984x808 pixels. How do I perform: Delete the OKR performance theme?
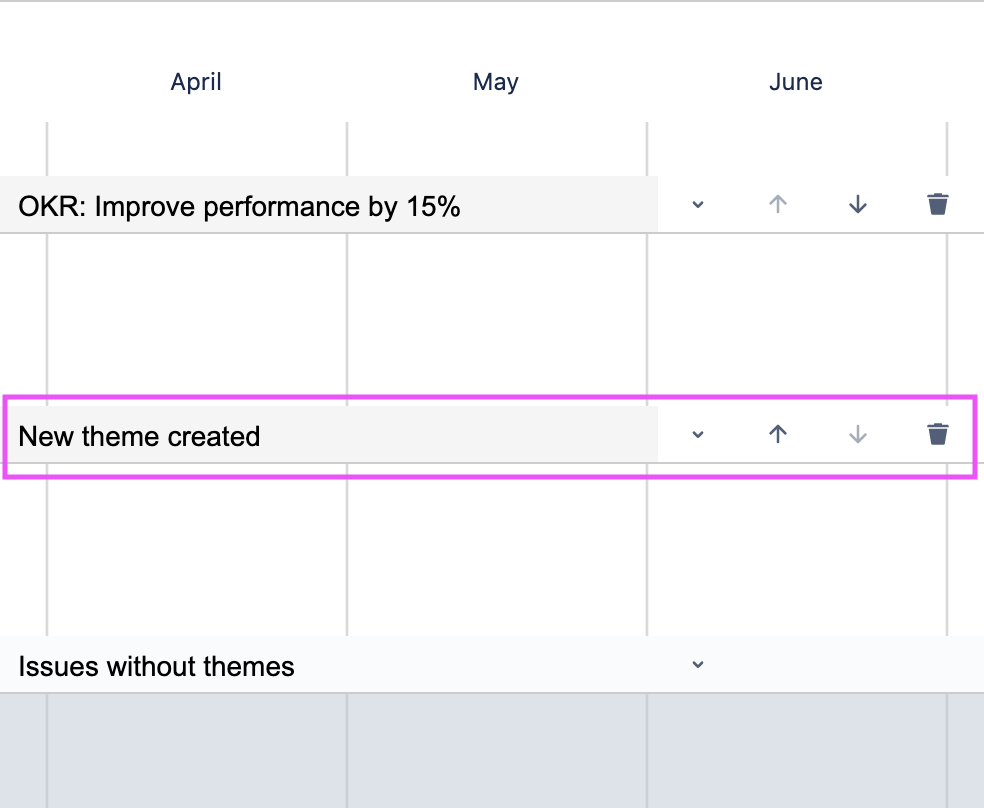tap(937, 204)
